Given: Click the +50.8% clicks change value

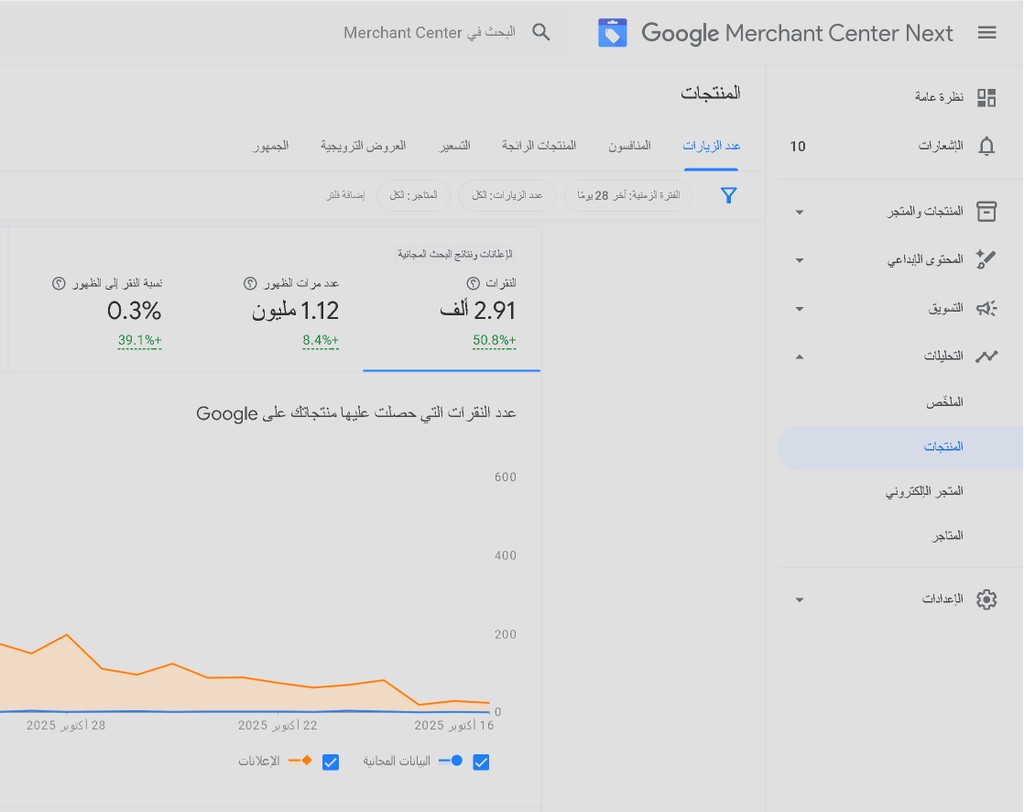Looking at the screenshot, I should (x=494, y=340).
